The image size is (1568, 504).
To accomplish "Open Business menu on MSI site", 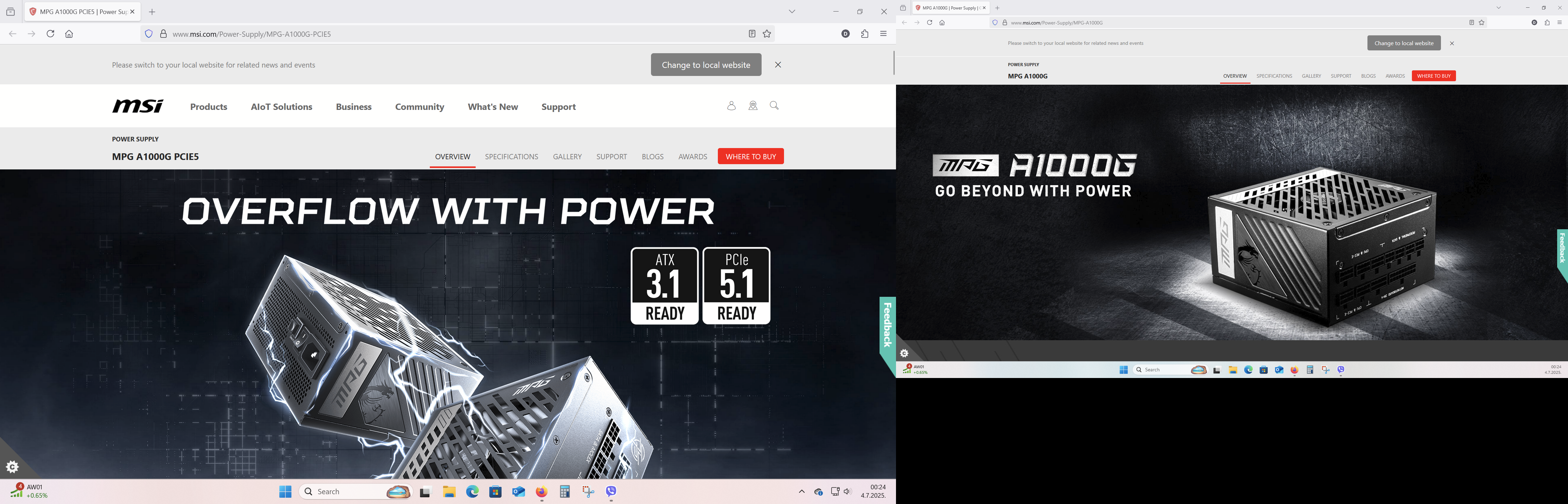I will (353, 106).
